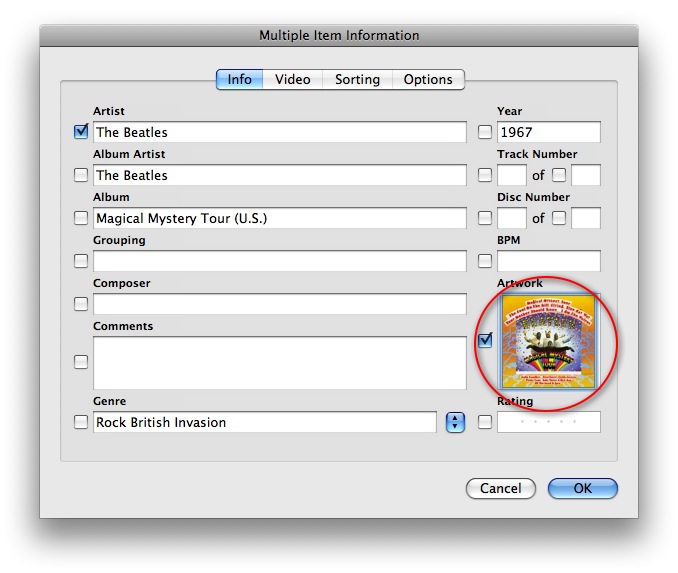The width and height of the screenshot is (678, 573).
Task: Click inside the Comments text area
Action: click(x=280, y=363)
